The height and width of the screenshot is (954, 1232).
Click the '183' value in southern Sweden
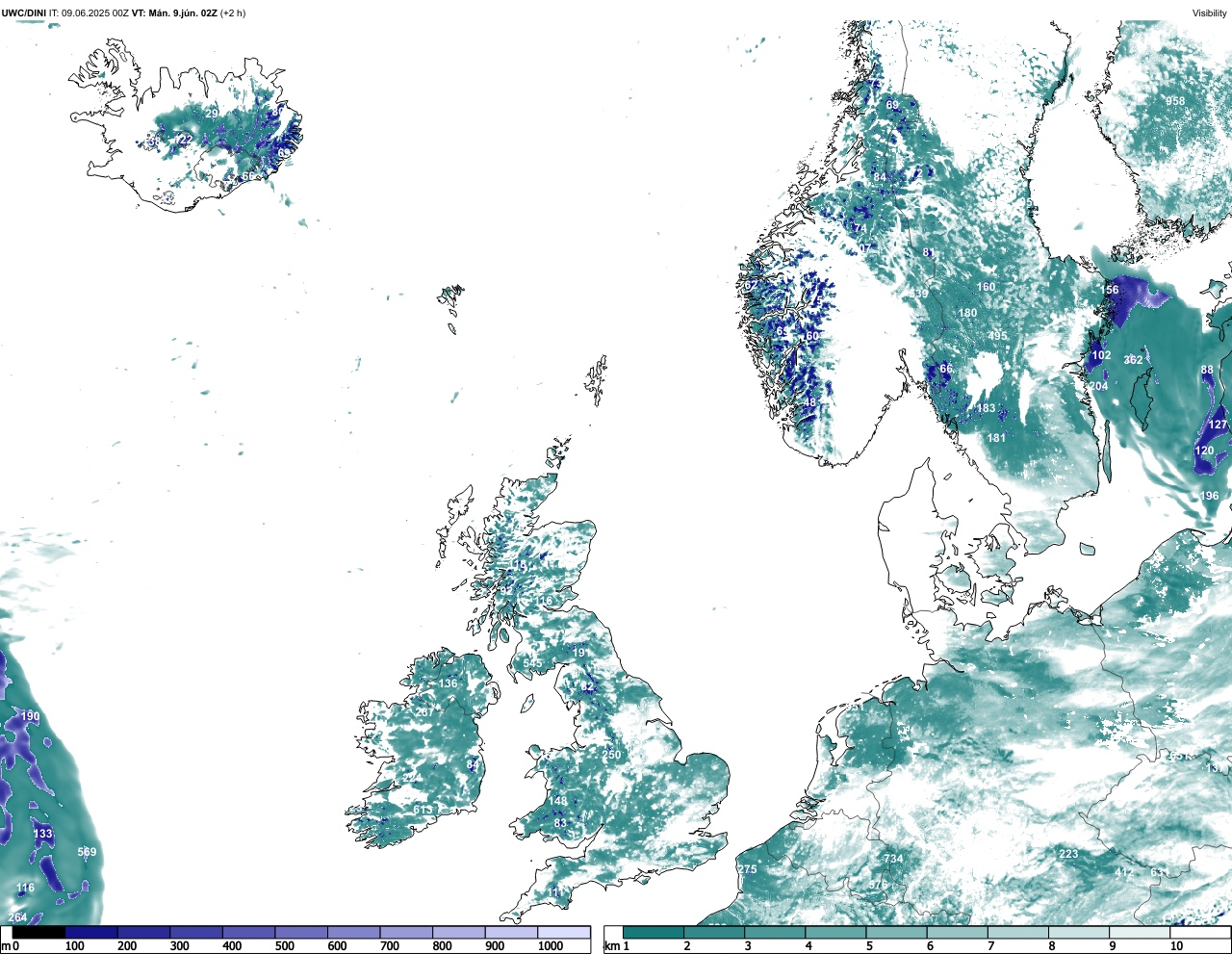click(x=986, y=408)
